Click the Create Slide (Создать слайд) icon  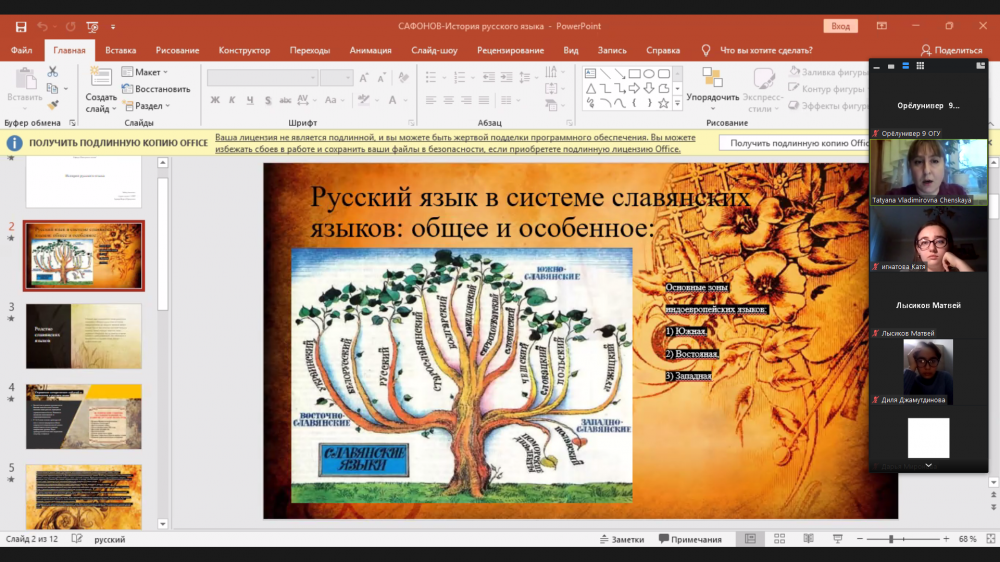(100, 78)
